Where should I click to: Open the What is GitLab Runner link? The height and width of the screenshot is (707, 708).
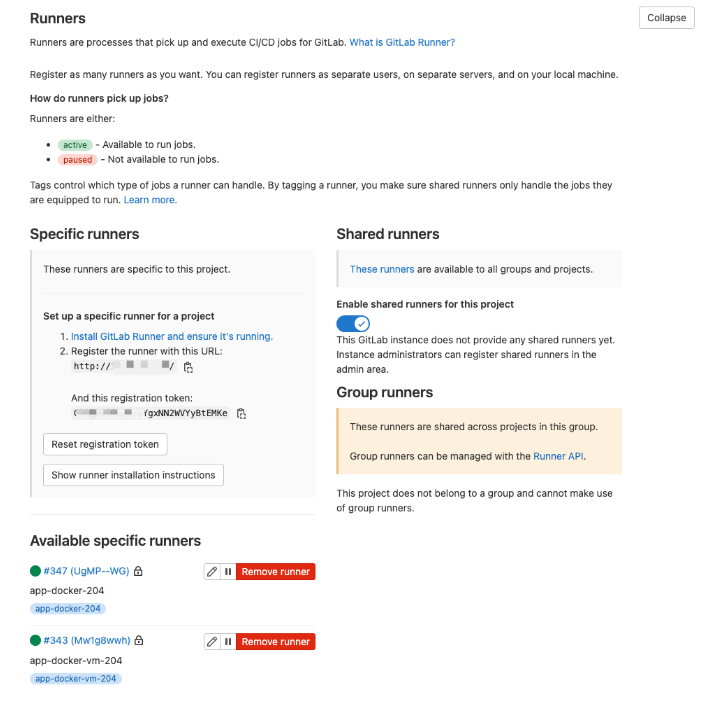[402, 42]
